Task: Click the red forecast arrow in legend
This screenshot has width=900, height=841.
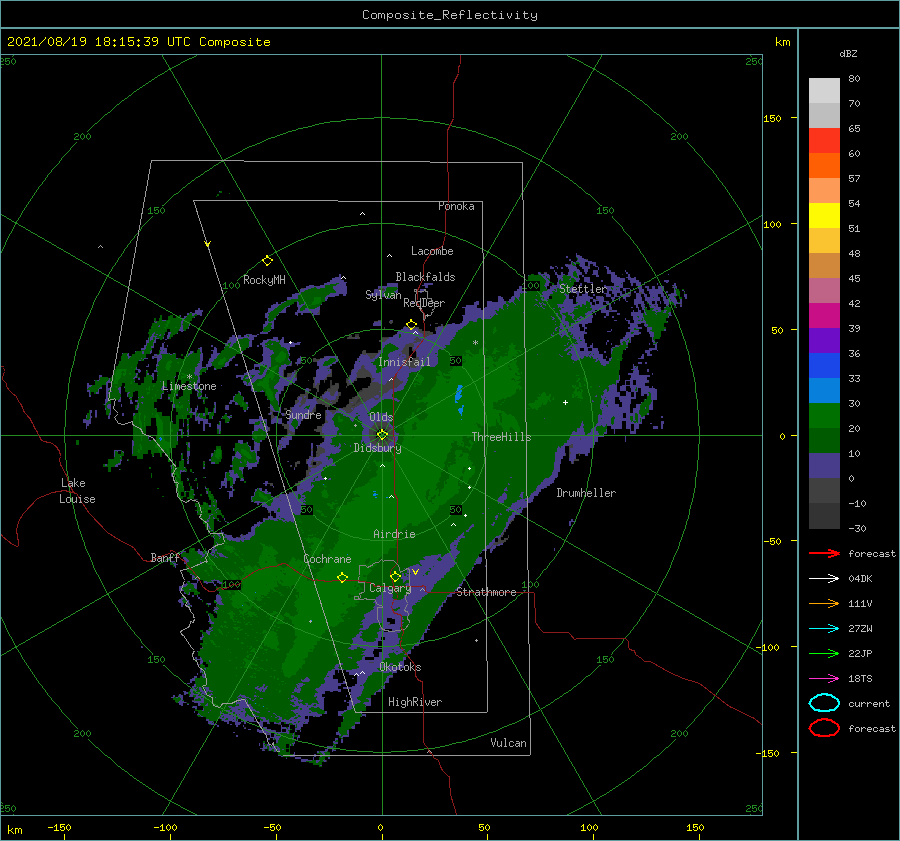Action: [824, 553]
